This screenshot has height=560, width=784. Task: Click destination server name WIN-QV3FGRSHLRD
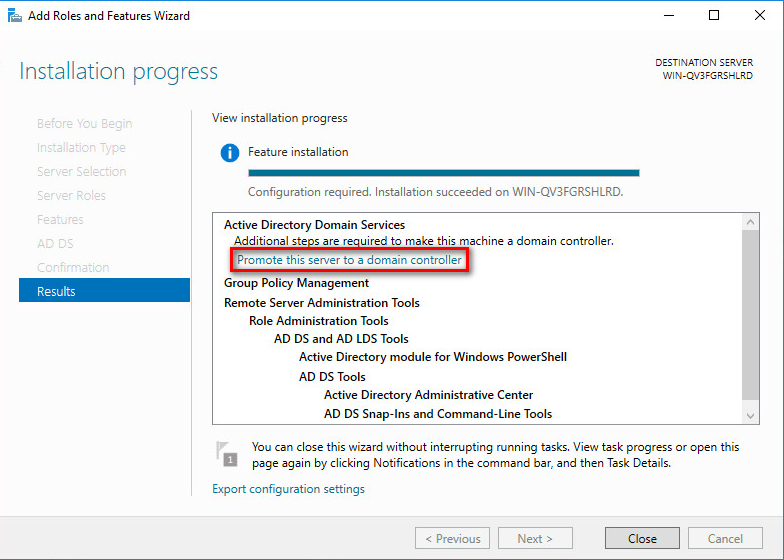click(708, 76)
